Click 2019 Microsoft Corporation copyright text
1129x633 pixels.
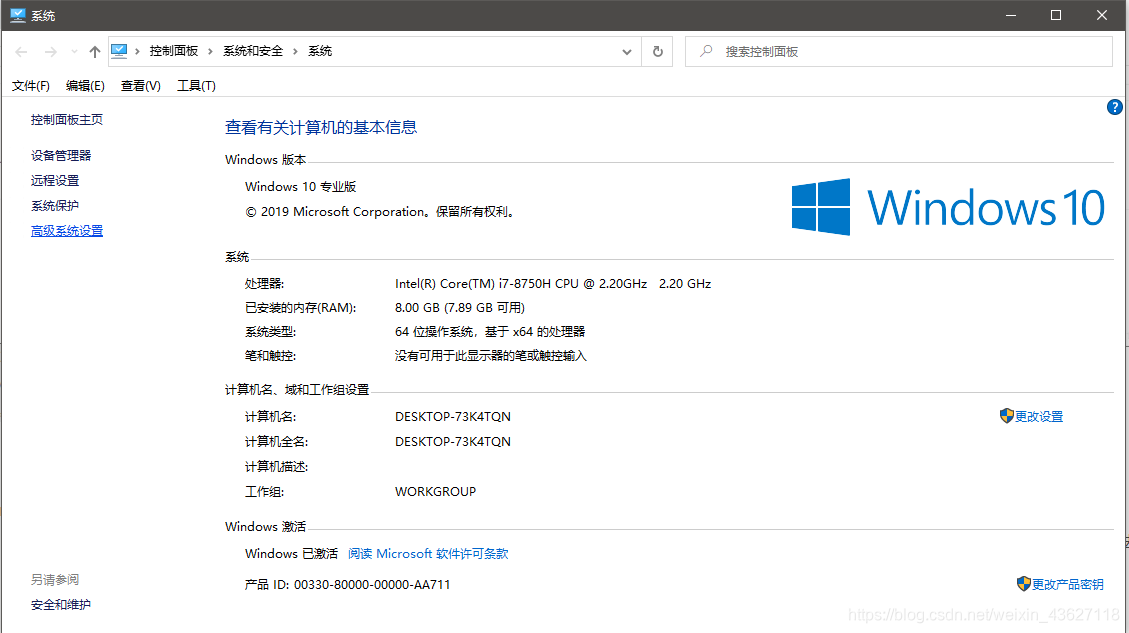tap(381, 212)
